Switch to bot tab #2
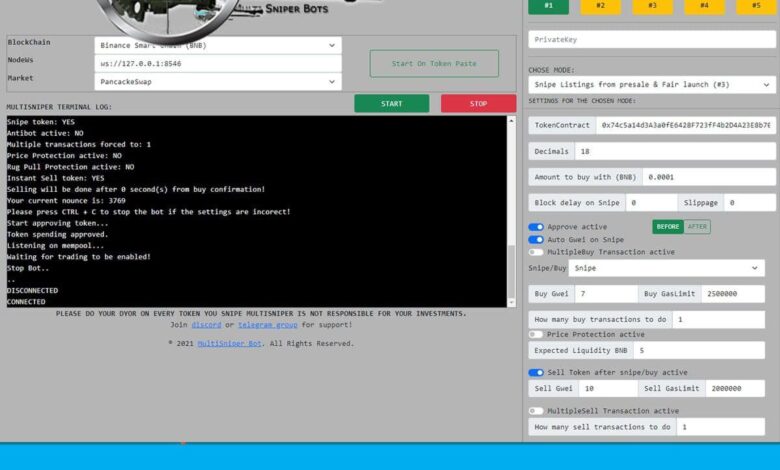 click(x=600, y=6)
